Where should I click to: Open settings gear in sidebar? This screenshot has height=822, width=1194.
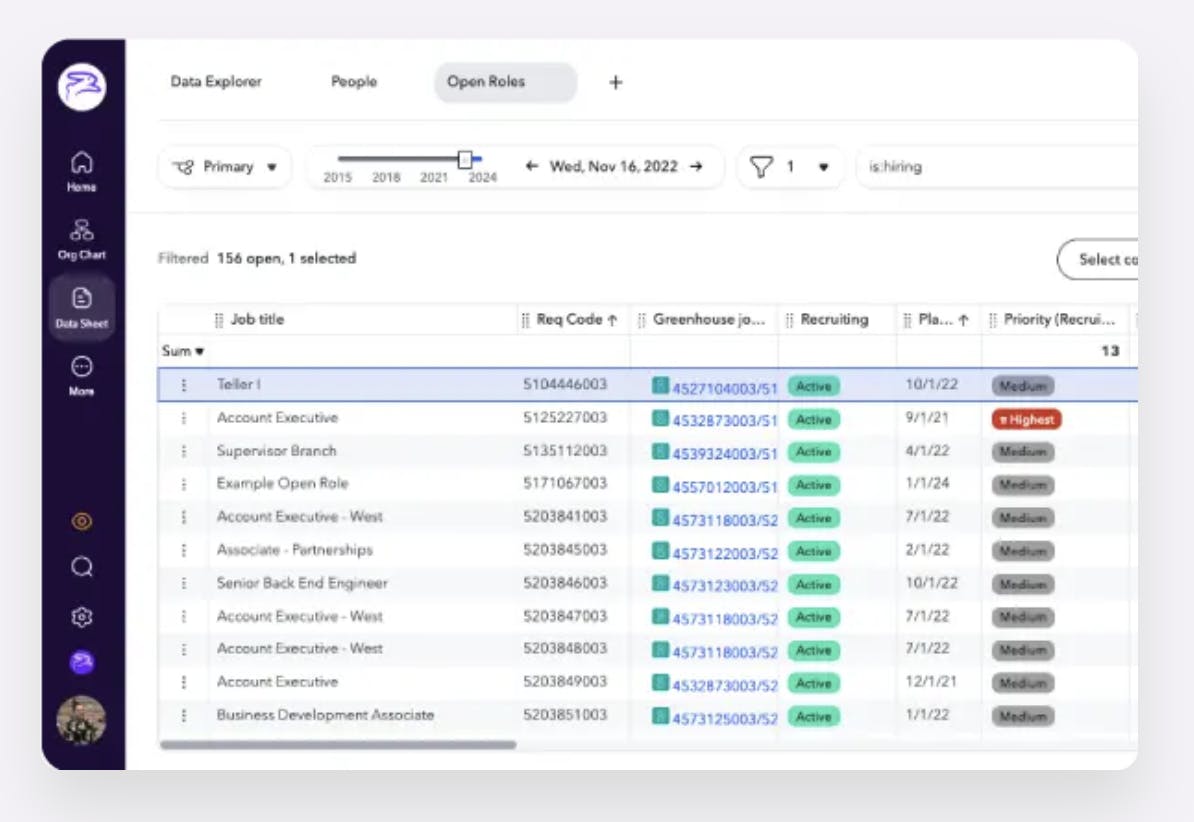pyautogui.click(x=82, y=618)
